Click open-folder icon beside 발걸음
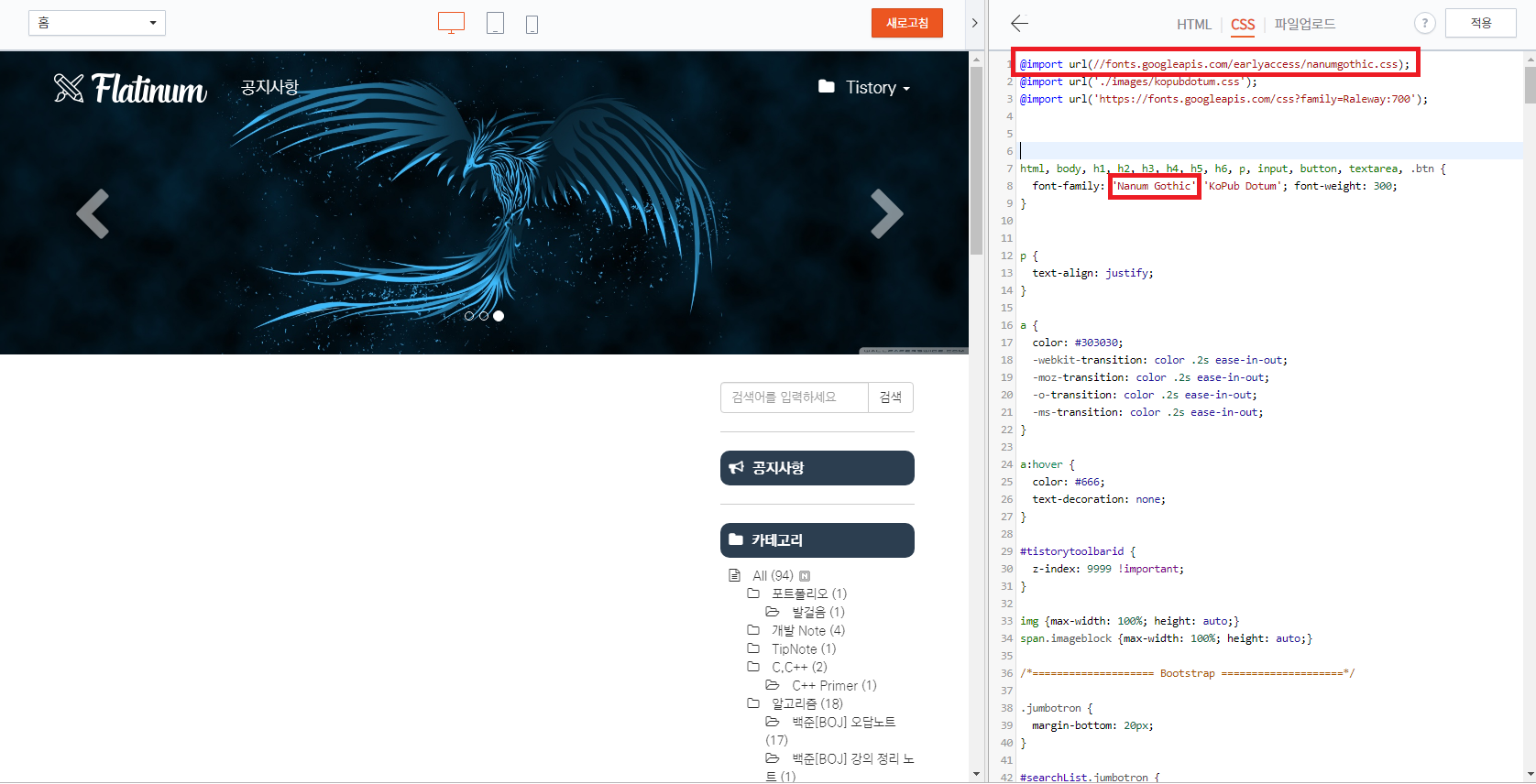1536x784 pixels. coord(773,612)
